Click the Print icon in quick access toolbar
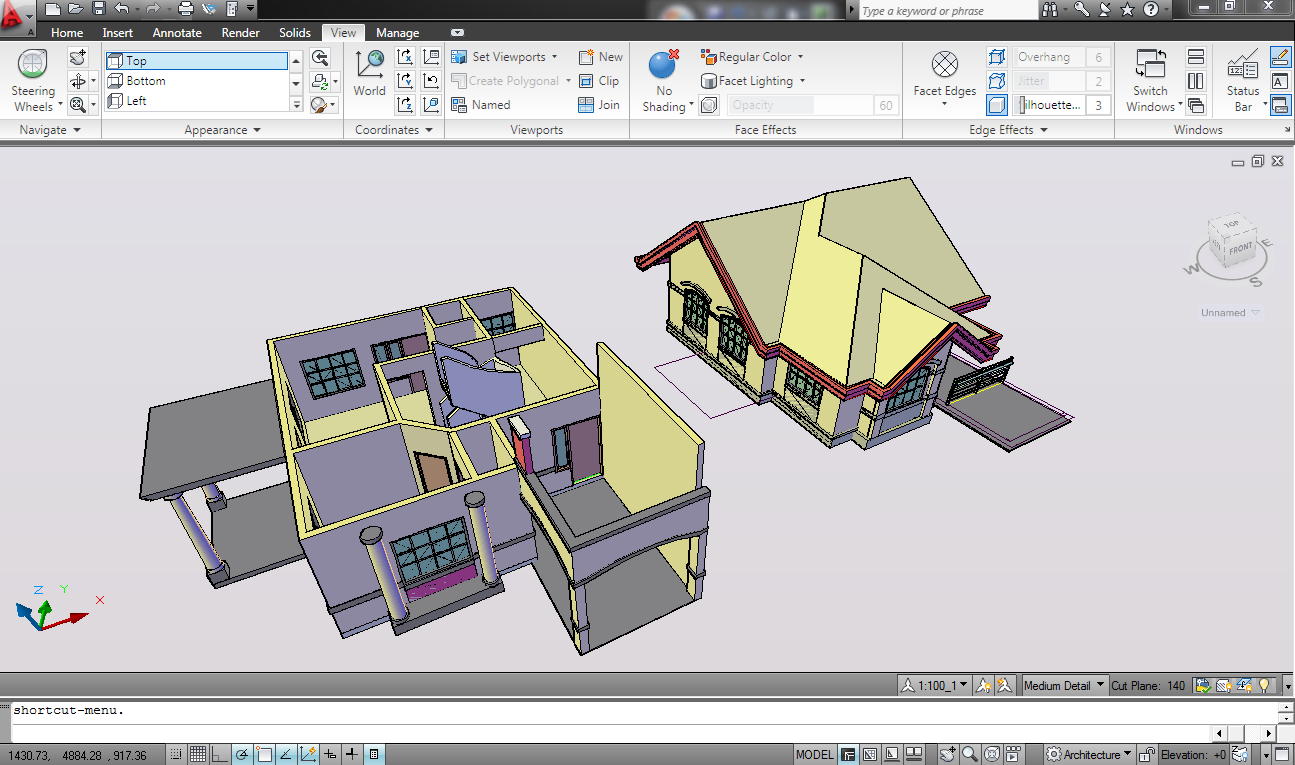The height and width of the screenshot is (765, 1295). coord(185,10)
